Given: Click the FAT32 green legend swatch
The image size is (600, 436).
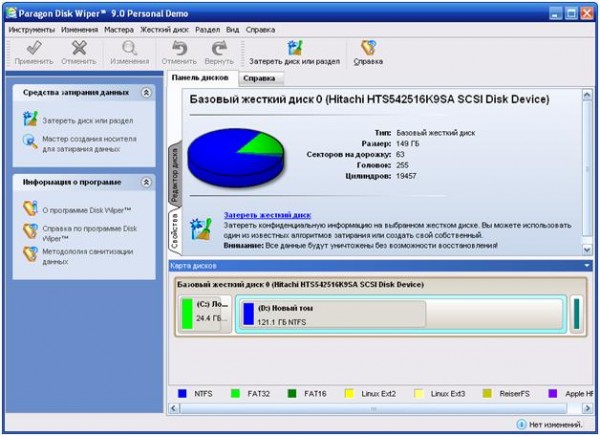Looking at the screenshot, I should pyautogui.click(x=235, y=394).
